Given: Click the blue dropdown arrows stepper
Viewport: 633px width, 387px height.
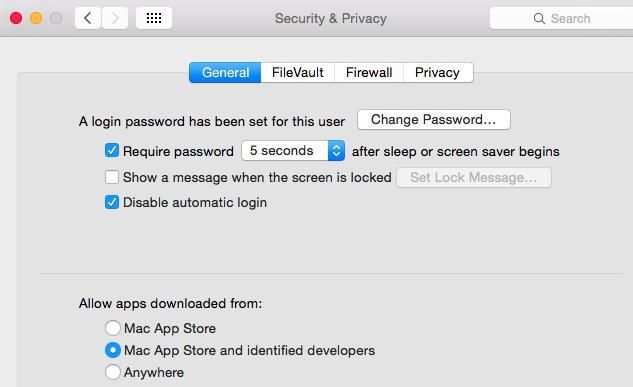Looking at the screenshot, I should pyautogui.click(x=336, y=151).
